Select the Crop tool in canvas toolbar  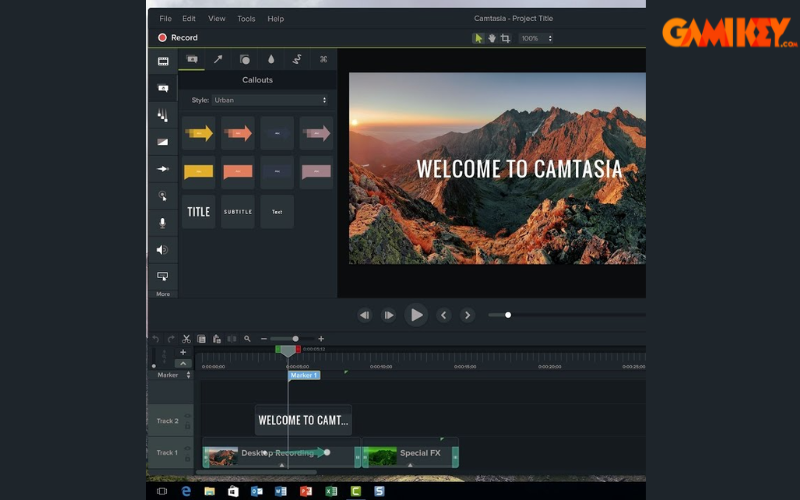(505, 38)
